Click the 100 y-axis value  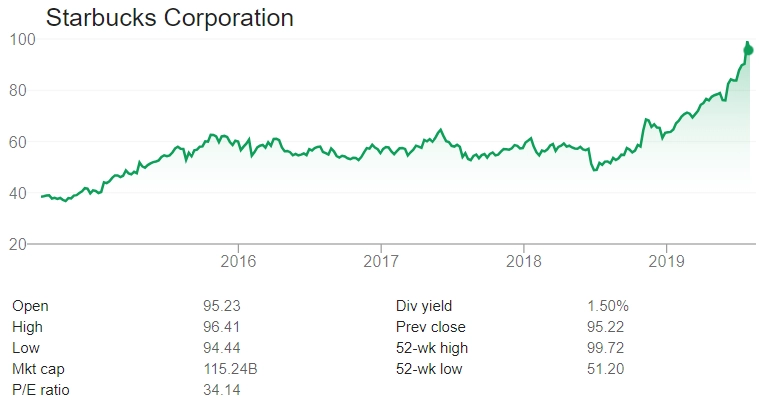point(22,40)
